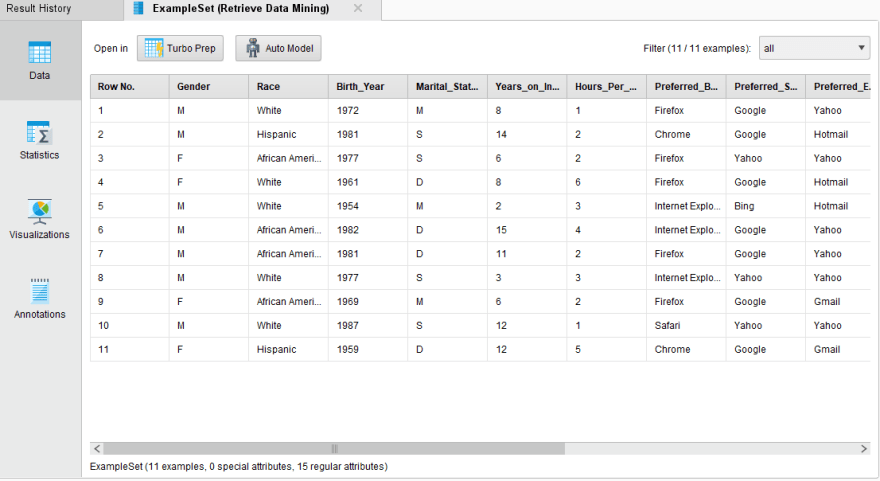Open the Data view icon
The width and height of the screenshot is (880, 481).
(39, 53)
